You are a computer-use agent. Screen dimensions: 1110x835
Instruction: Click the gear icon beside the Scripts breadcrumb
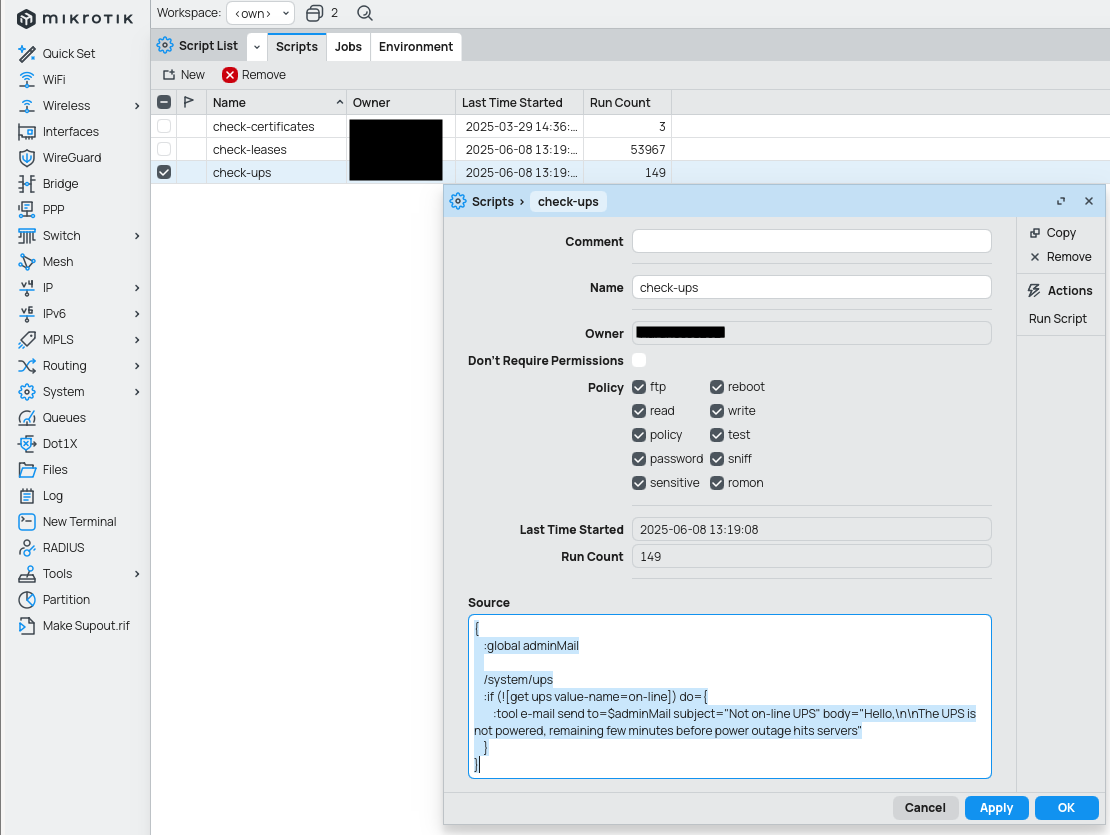458,201
